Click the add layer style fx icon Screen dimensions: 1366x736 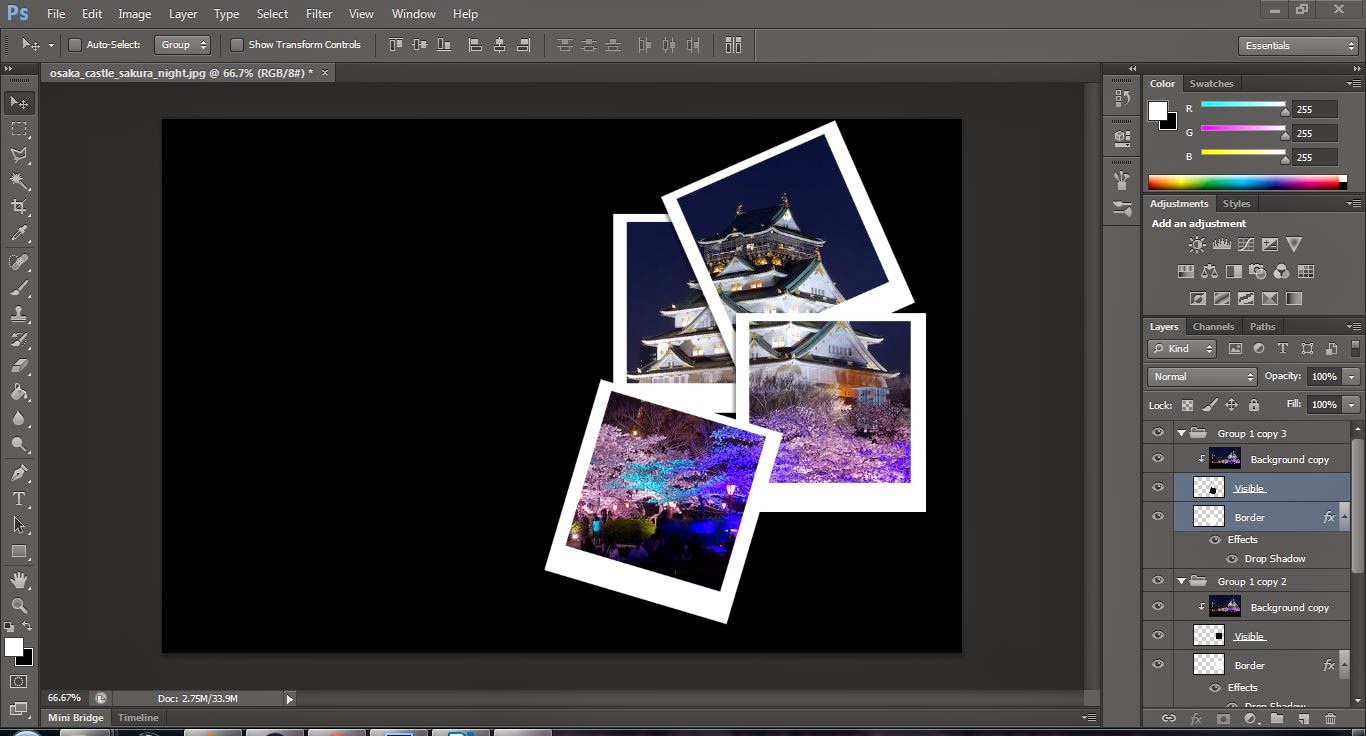click(1195, 718)
